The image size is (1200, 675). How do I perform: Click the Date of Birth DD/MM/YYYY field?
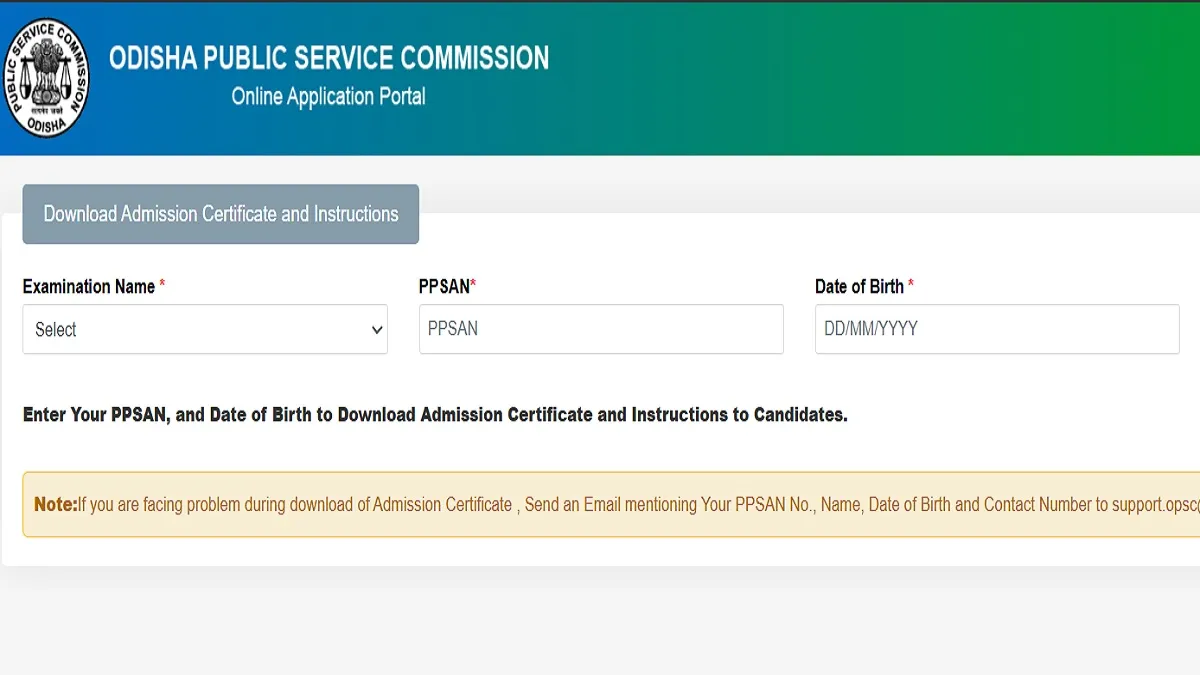click(x=996, y=330)
